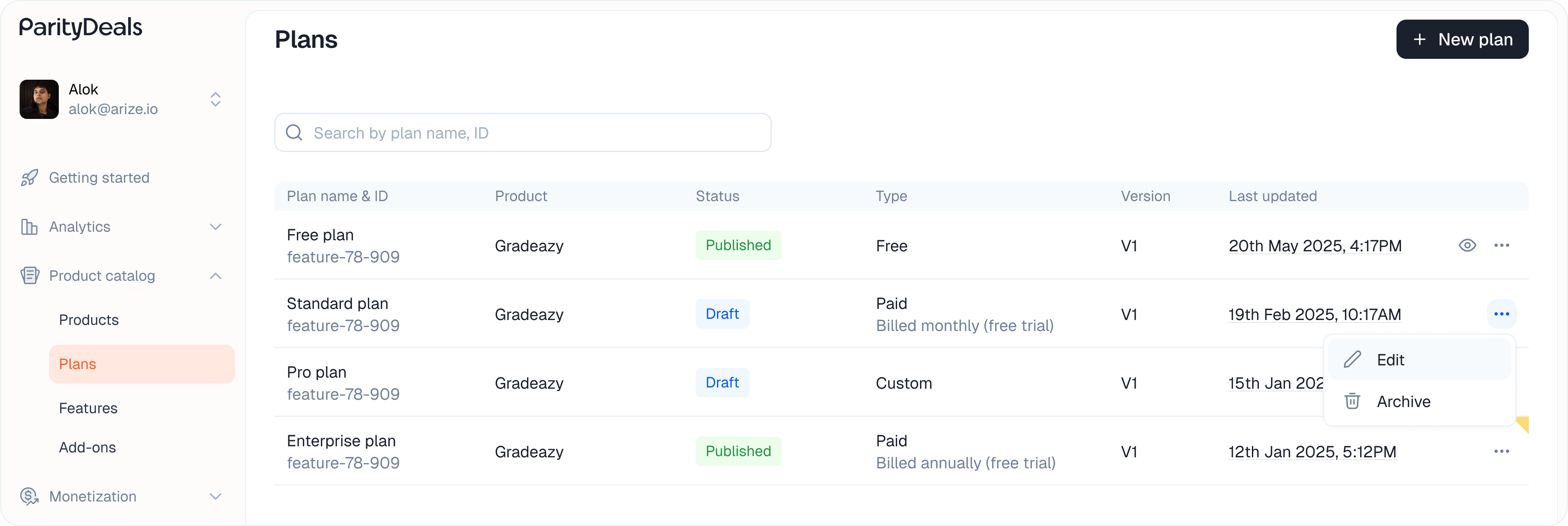Open Products in the sidebar
The height and width of the screenshot is (526, 1568).
(89, 320)
